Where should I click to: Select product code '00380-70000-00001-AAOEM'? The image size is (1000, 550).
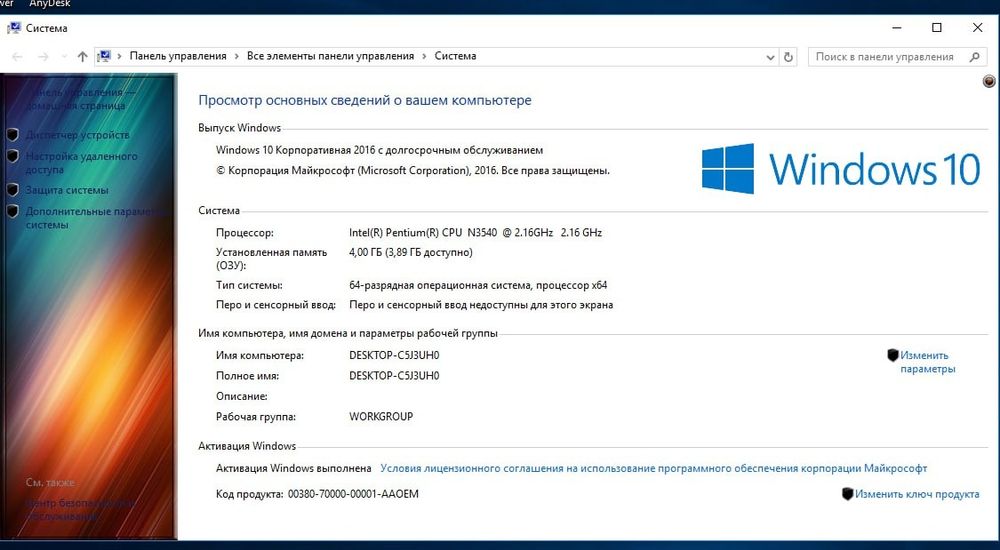353,494
